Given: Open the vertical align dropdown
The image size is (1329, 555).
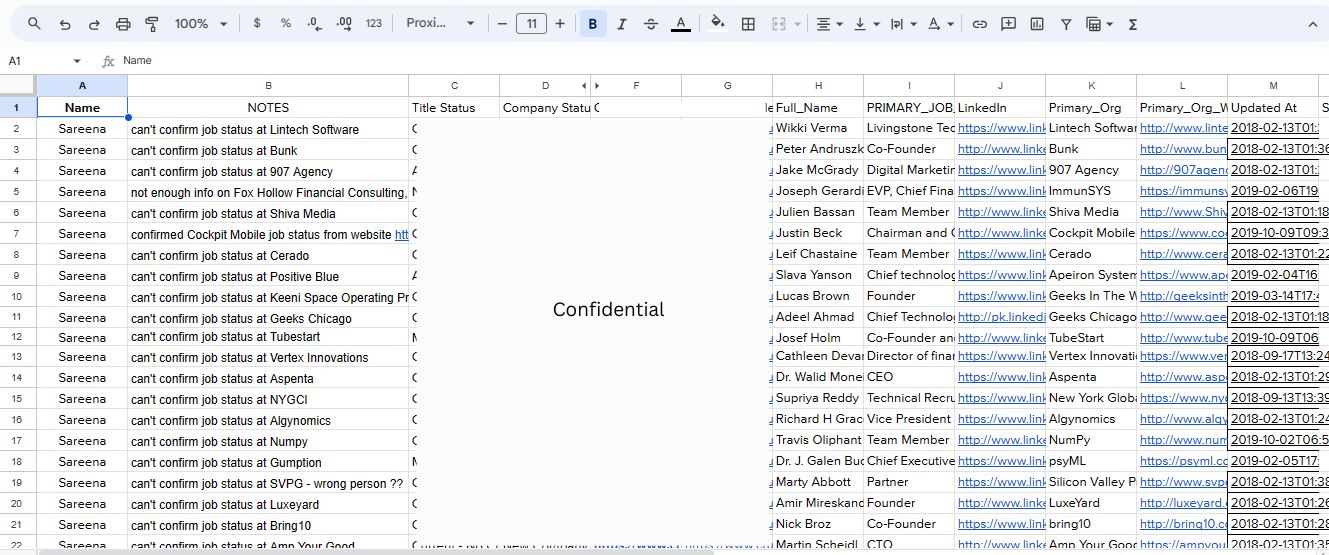Looking at the screenshot, I should click(866, 24).
